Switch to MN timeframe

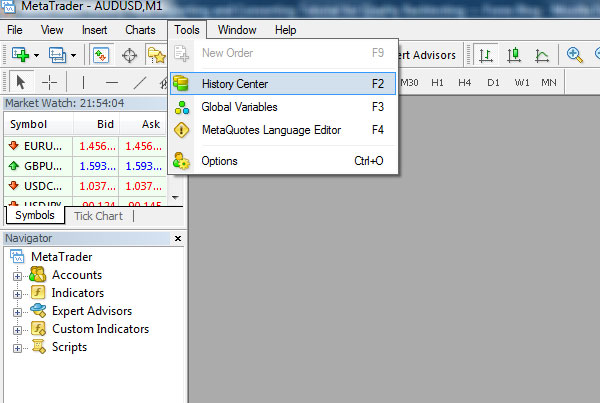(549, 82)
